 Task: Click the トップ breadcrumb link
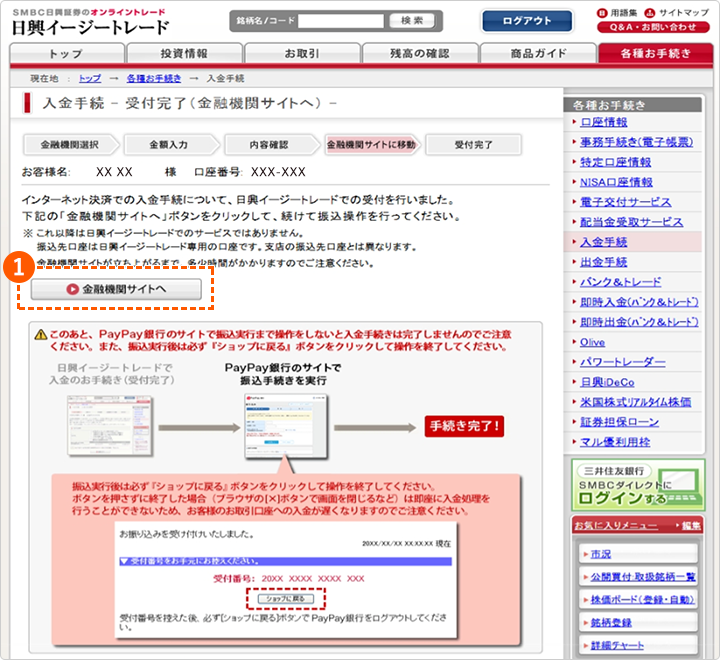tap(90, 79)
